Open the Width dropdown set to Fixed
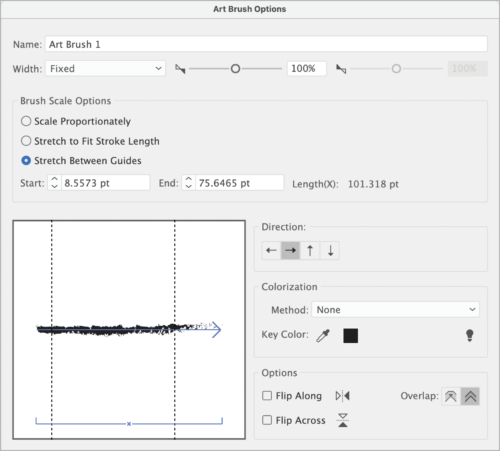This screenshot has height=451, width=500. click(105, 69)
